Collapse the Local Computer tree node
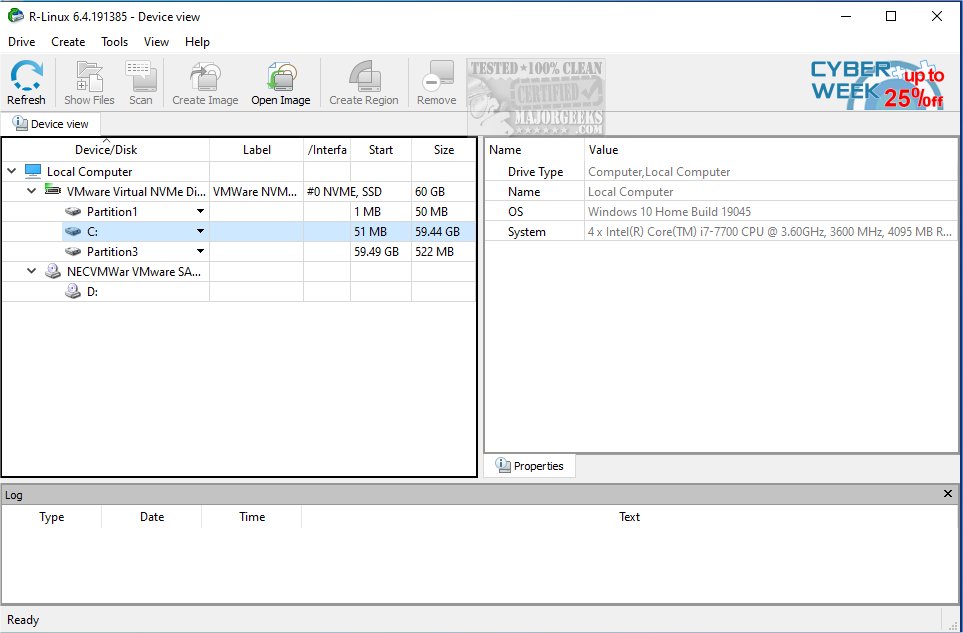963x633 pixels. click(x=9, y=171)
